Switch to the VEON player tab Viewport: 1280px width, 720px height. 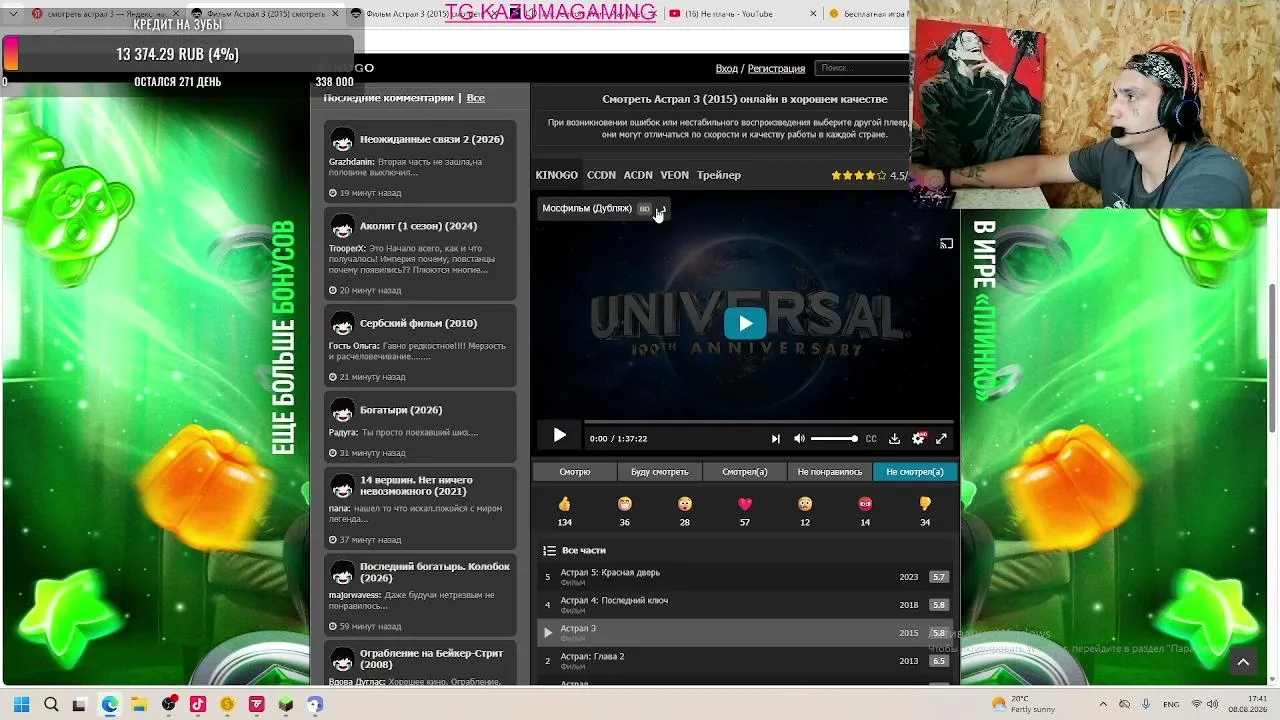(674, 175)
